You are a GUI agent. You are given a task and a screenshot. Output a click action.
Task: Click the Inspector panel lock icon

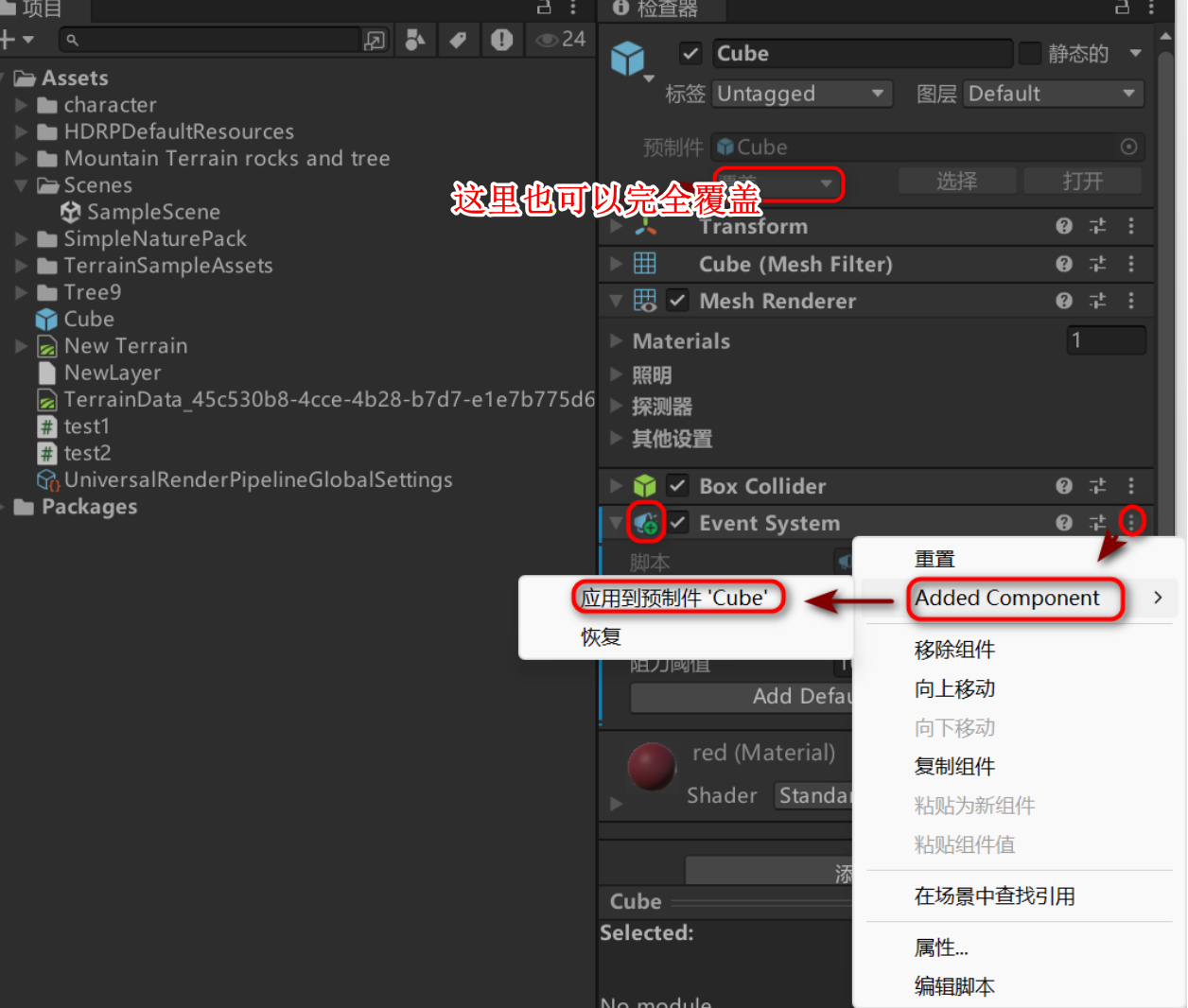[x=1122, y=8]
